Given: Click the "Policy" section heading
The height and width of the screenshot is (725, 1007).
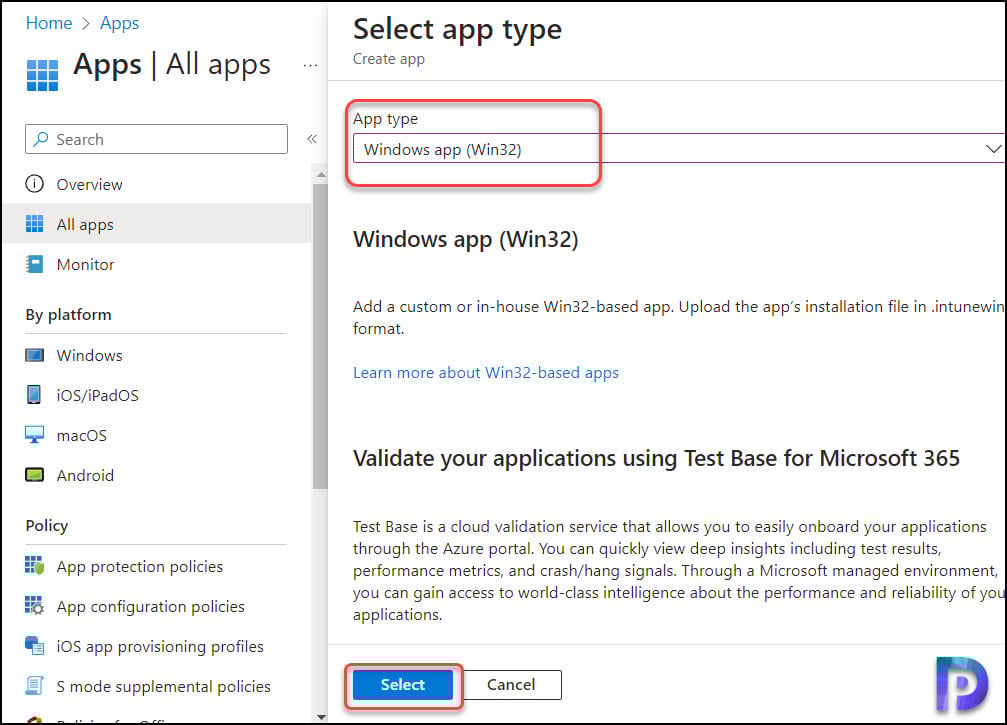Looking at the screenshot, I should (47, 525).
